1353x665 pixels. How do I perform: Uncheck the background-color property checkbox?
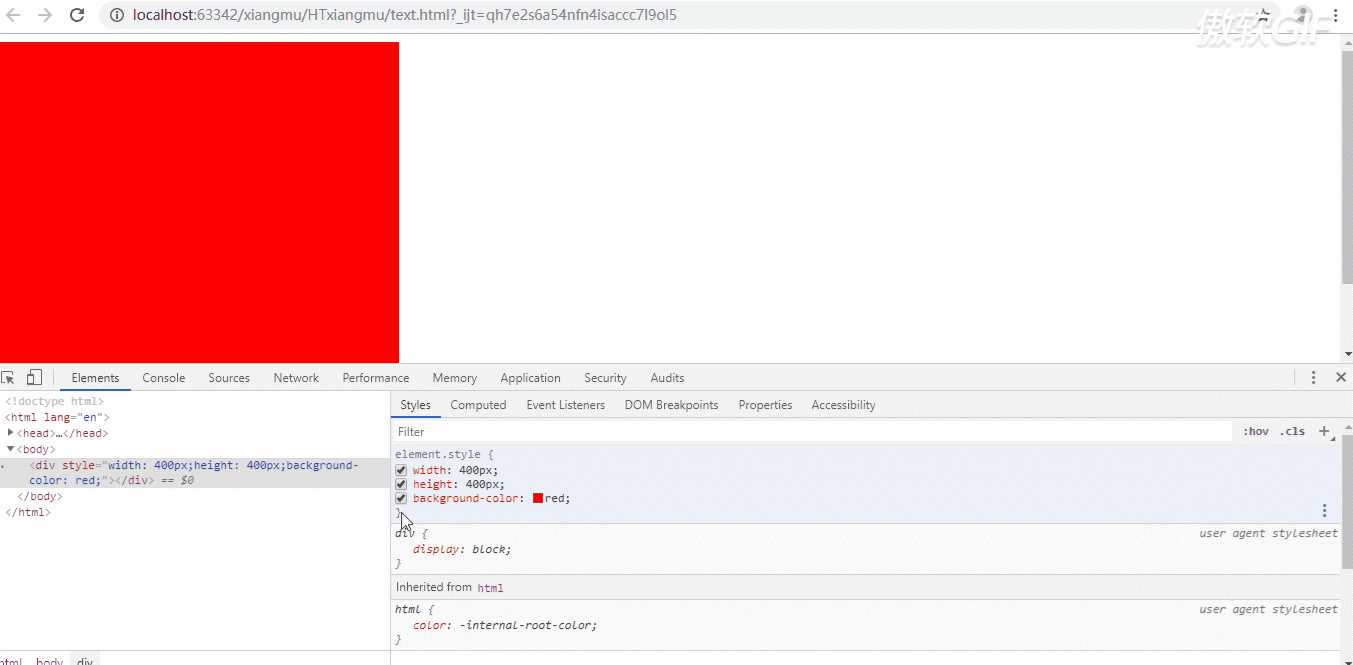401,498
